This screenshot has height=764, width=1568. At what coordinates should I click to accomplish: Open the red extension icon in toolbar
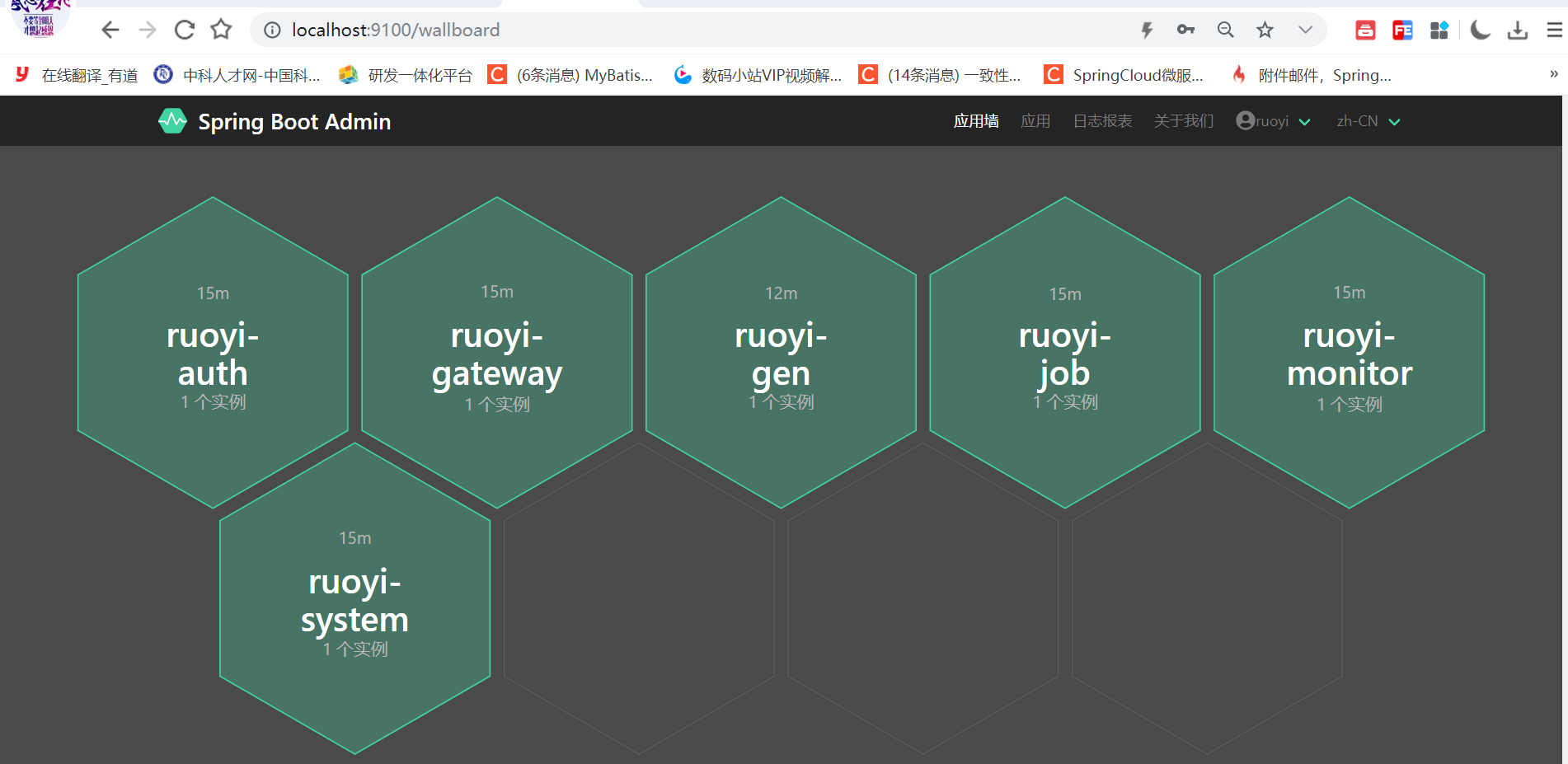1365,30
